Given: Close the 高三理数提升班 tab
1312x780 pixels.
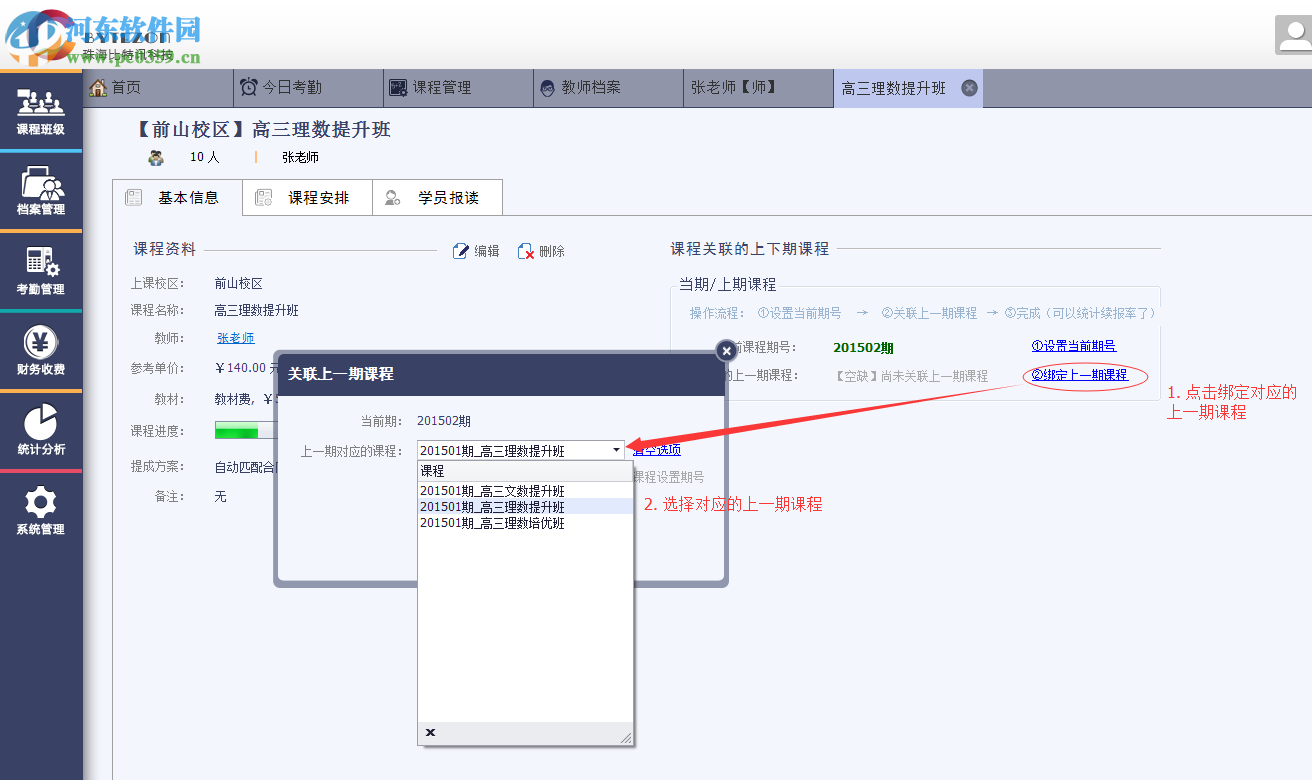Looking at the screenshot, I should (969, 88).
